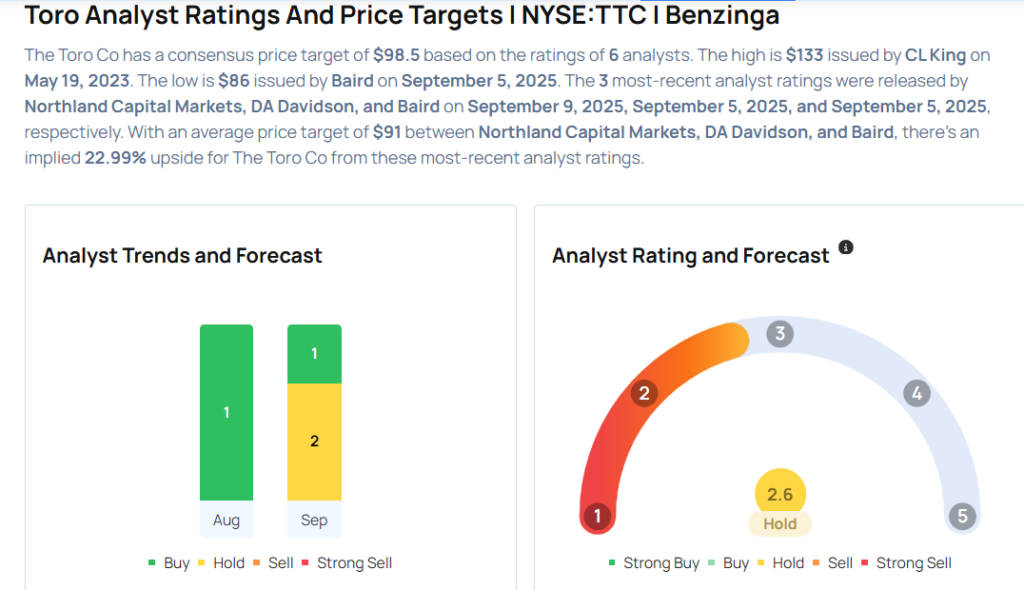Click the info icon beside Analyst Rating and Forecast
The height and width of the screenshot is (590, 1024).
point(846,247)
